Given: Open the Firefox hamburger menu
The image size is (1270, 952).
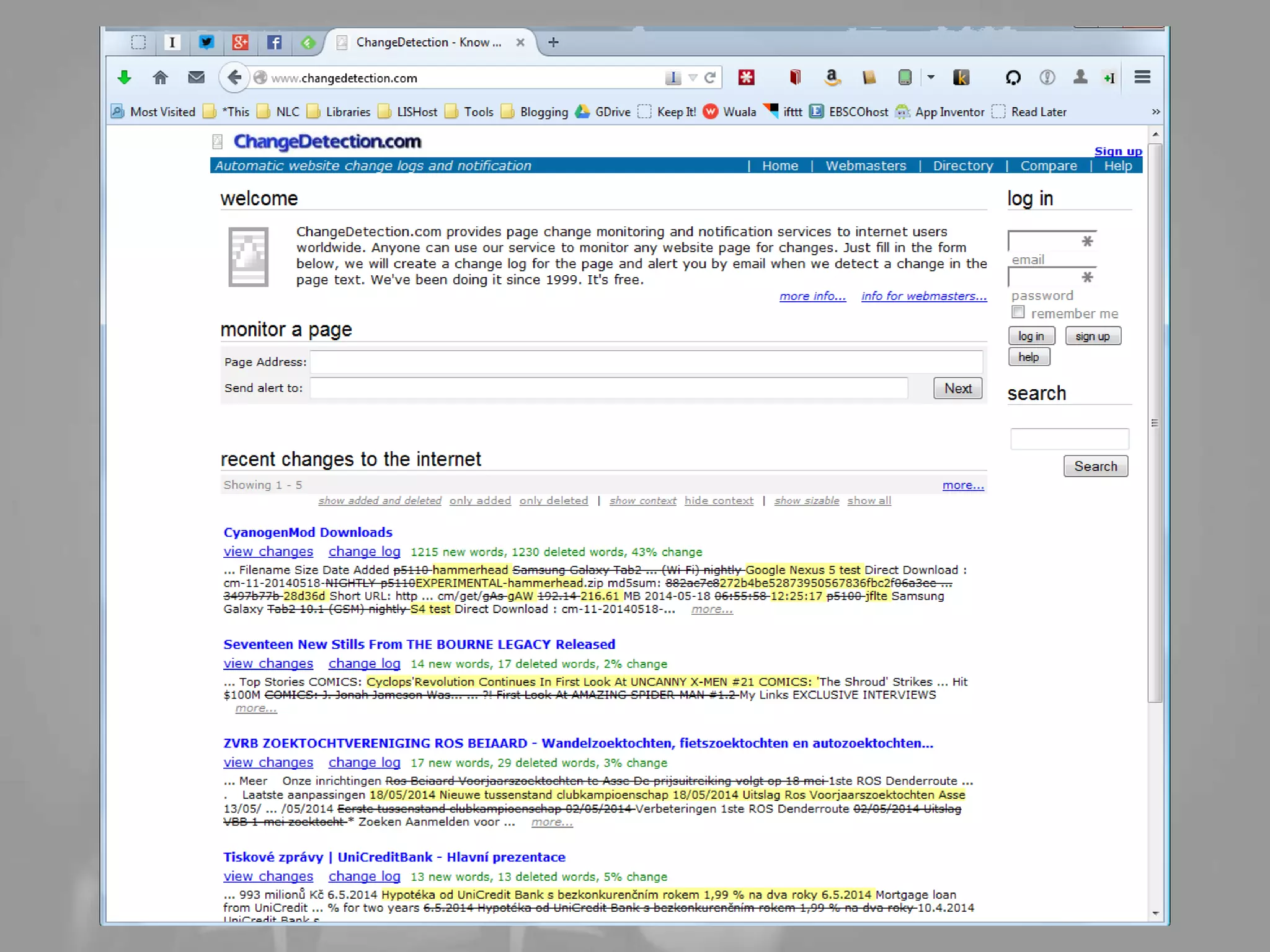Looking at the screenshot, I should (1142, 77).
